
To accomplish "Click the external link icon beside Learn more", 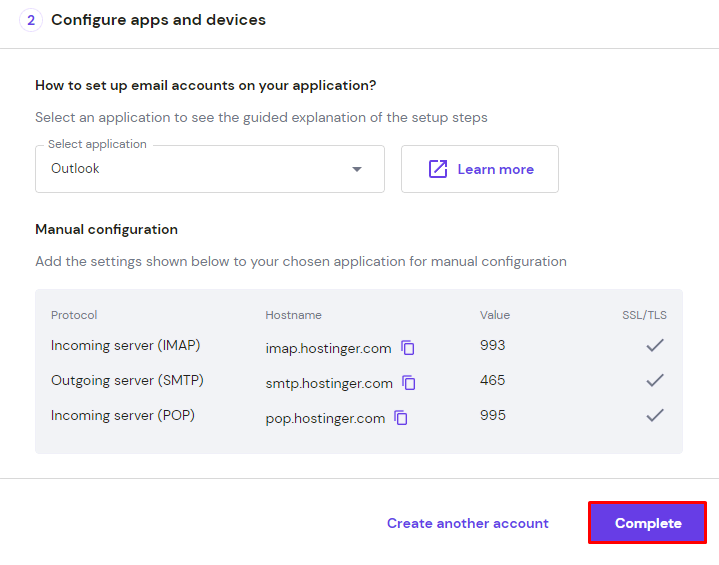I will [x=438, y=169].
